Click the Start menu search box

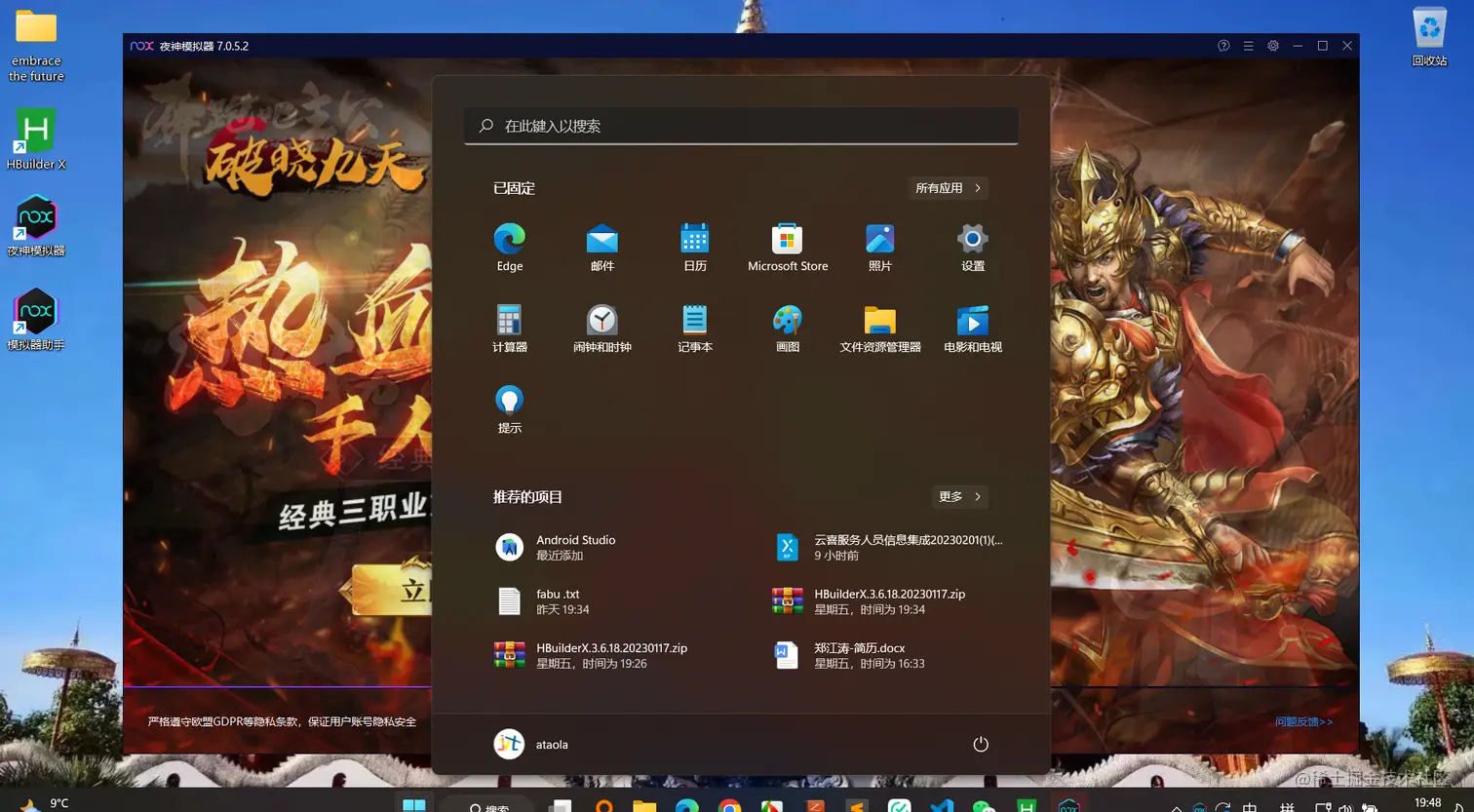click(x=741, y=126)
